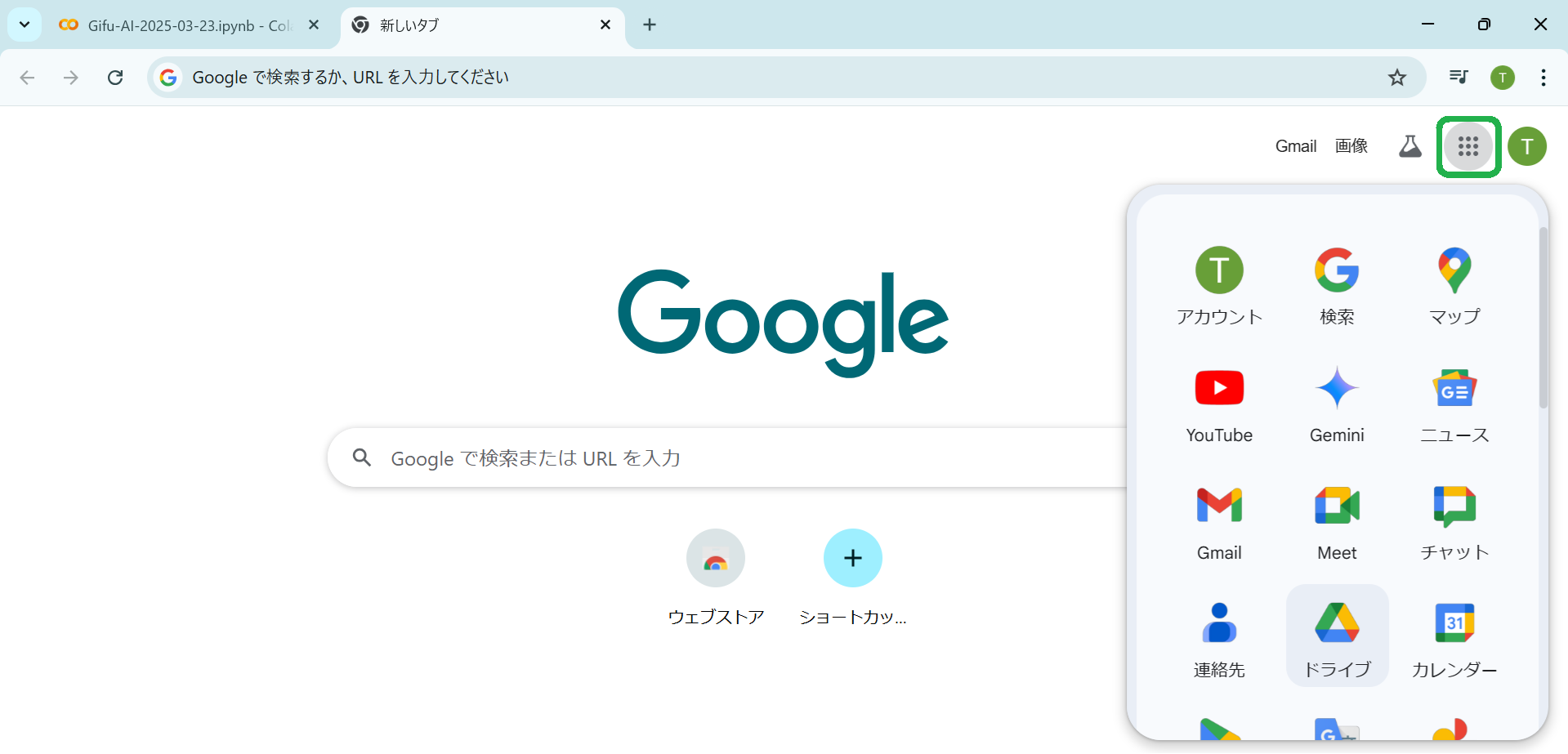Open the Gmail link at top

click(x=1296, y=146)
